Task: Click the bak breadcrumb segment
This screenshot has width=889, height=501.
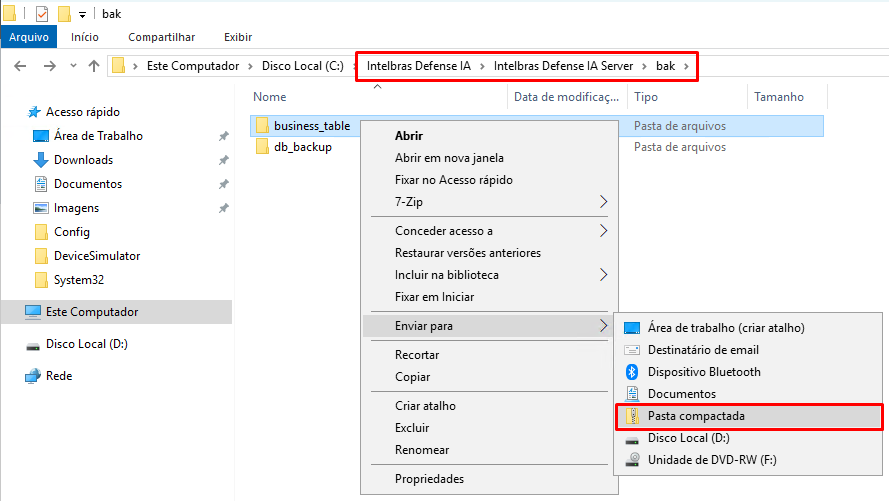Action: tap(666, 66)
